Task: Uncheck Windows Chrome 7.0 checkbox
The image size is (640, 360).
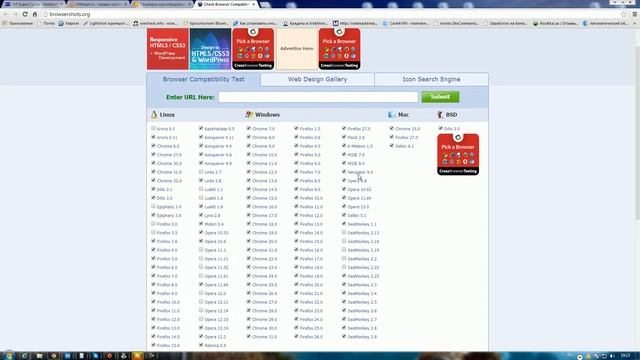Action: 249,128
